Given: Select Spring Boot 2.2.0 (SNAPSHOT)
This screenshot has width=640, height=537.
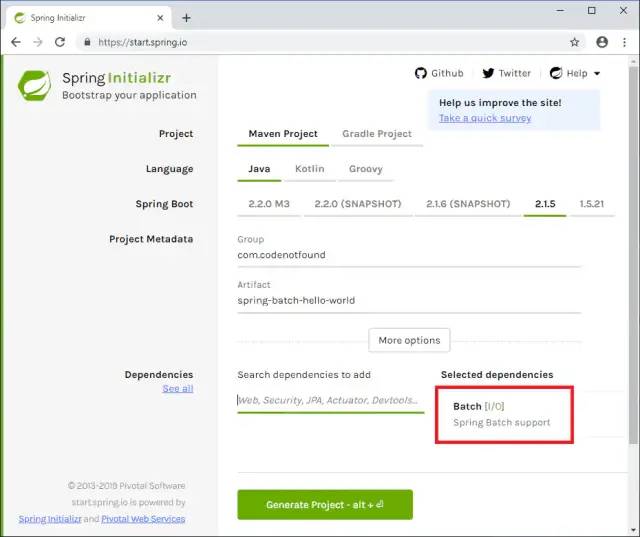Looking at the screenshot, I should pos(358,204).
